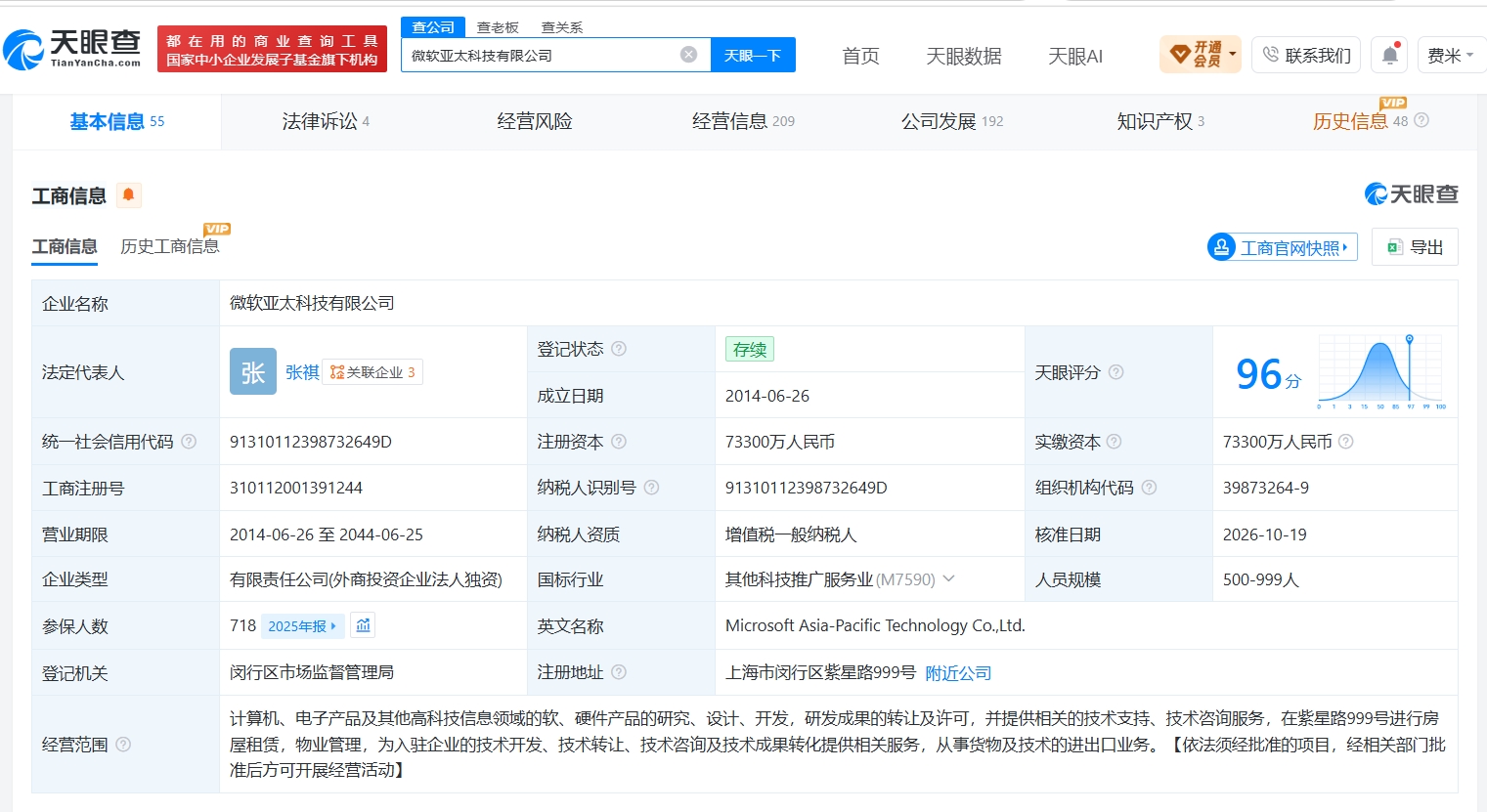
Task: Expand the 国标行业 category chevron
Action: click(x=948, y=579)
